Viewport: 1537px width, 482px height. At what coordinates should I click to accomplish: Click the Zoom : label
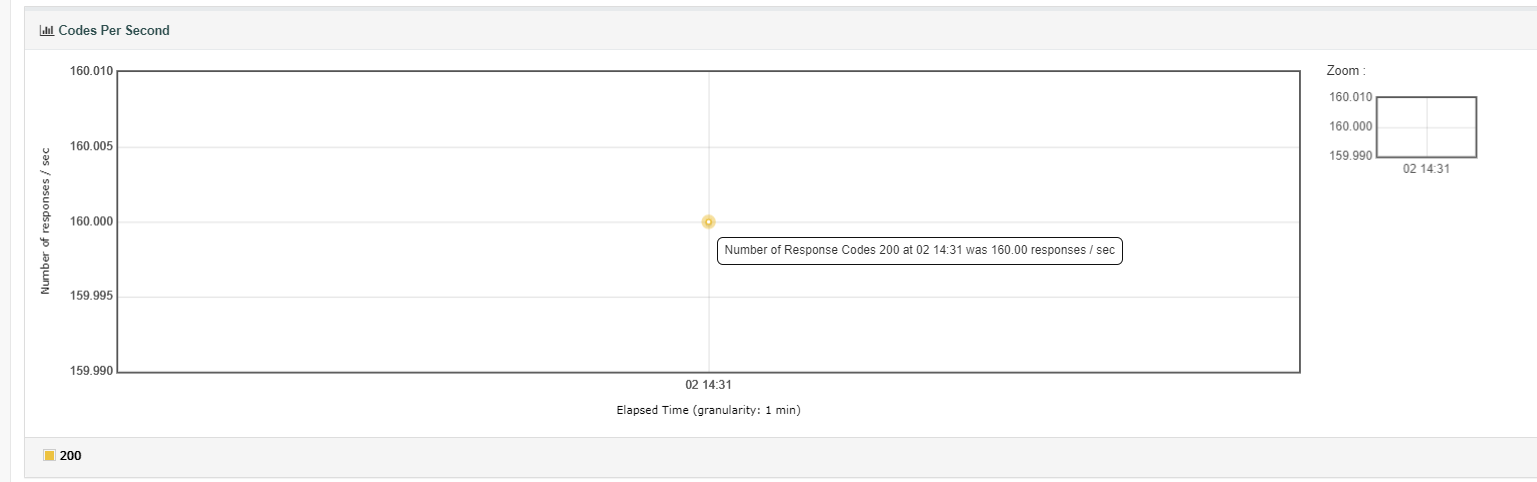[x=1346, y=71]
